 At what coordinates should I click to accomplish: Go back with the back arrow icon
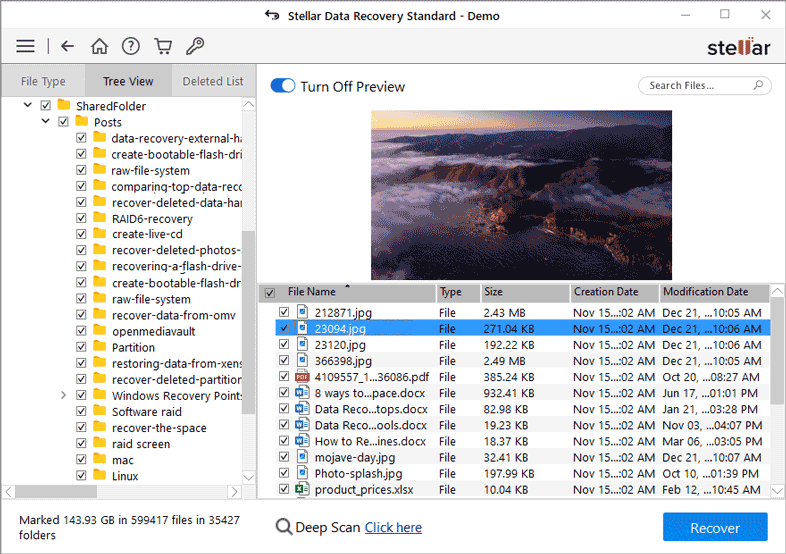[67, 46]
